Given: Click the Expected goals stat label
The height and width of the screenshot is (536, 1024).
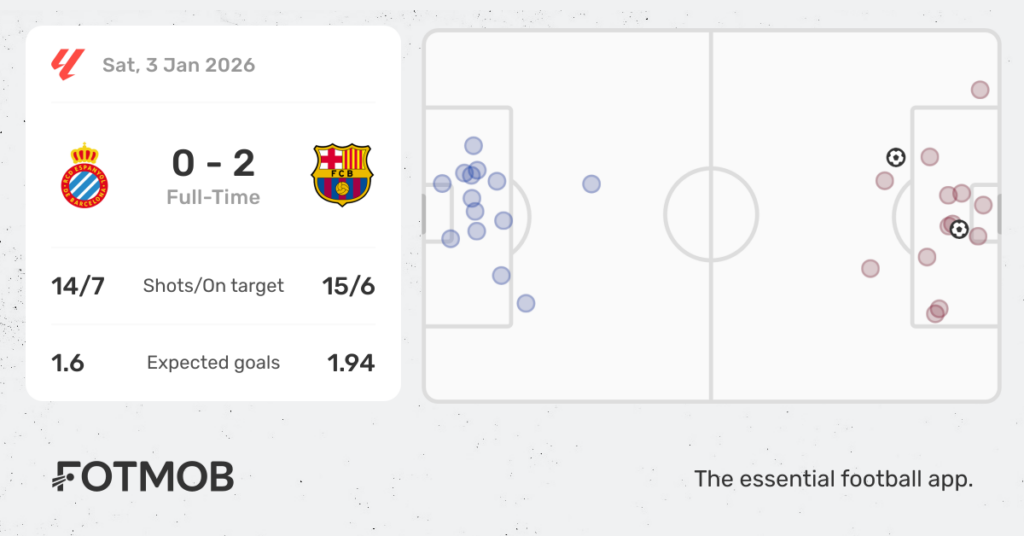Looking at the screenshot, I should 214,362.
